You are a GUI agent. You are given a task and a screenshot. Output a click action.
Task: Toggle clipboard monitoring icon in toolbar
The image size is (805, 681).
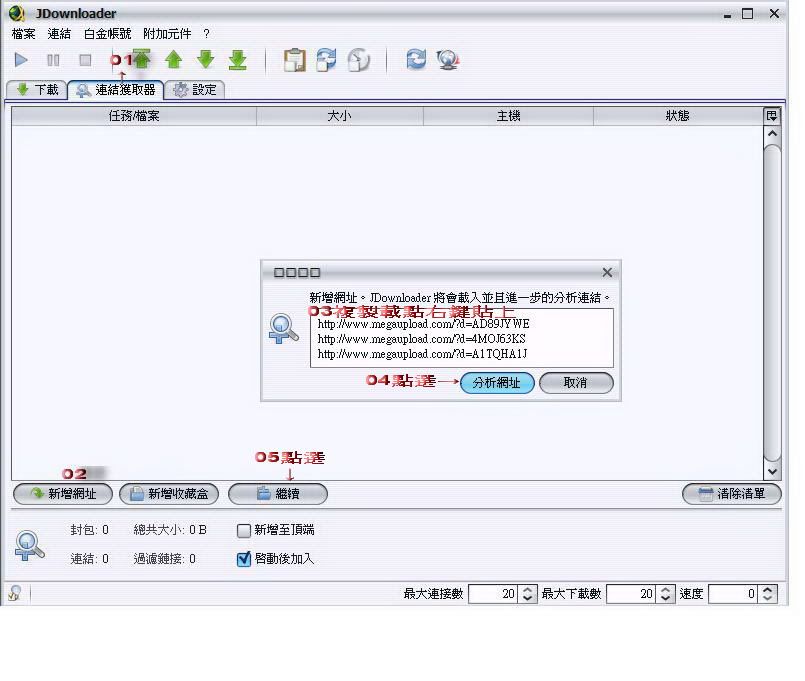(x=295, y=60)
